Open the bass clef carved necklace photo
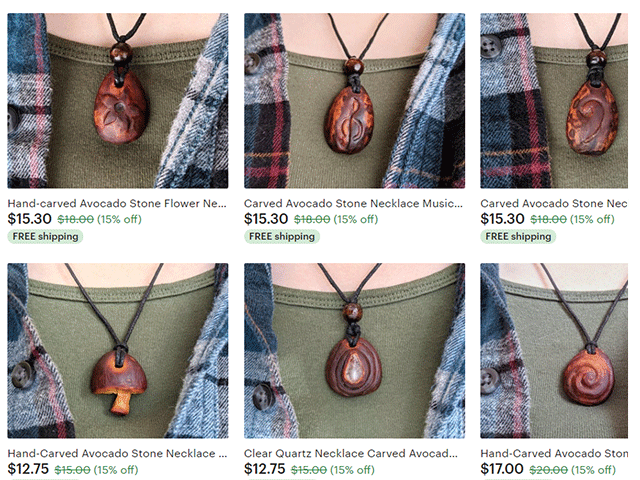The width and height of the screenshot is (640, 480). (x=554, y=101)
